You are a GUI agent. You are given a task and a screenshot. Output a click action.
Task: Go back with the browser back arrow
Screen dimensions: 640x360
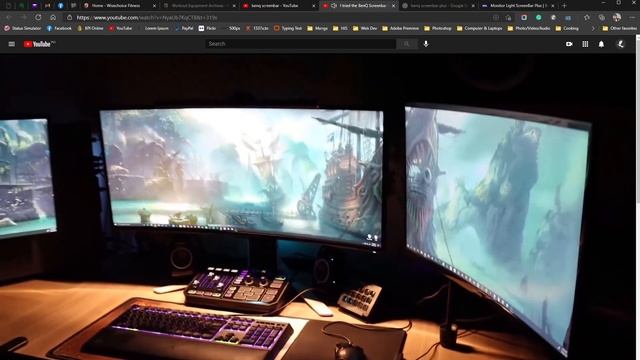(x=9, y=18)
